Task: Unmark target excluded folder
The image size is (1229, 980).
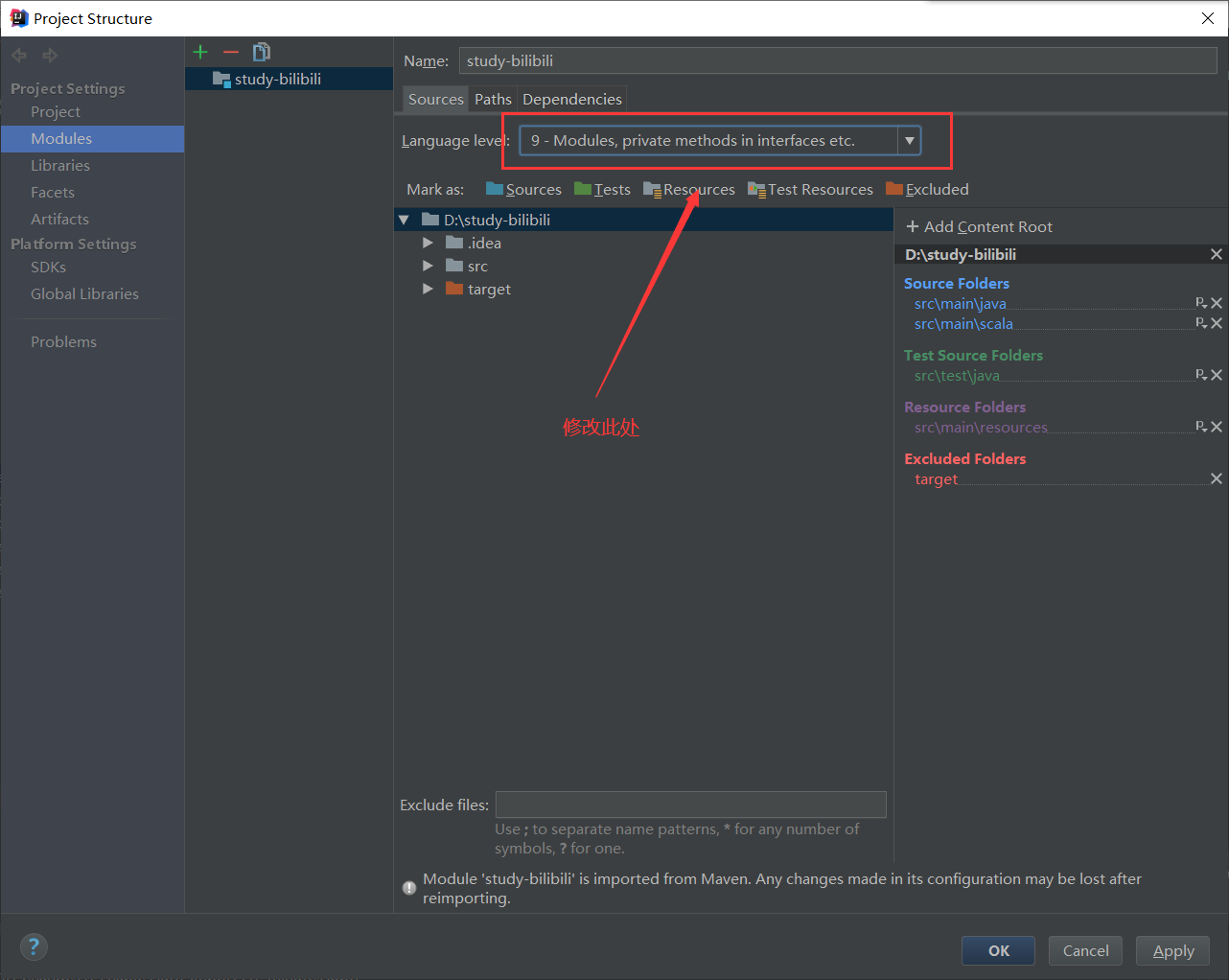Action: 1217,478
